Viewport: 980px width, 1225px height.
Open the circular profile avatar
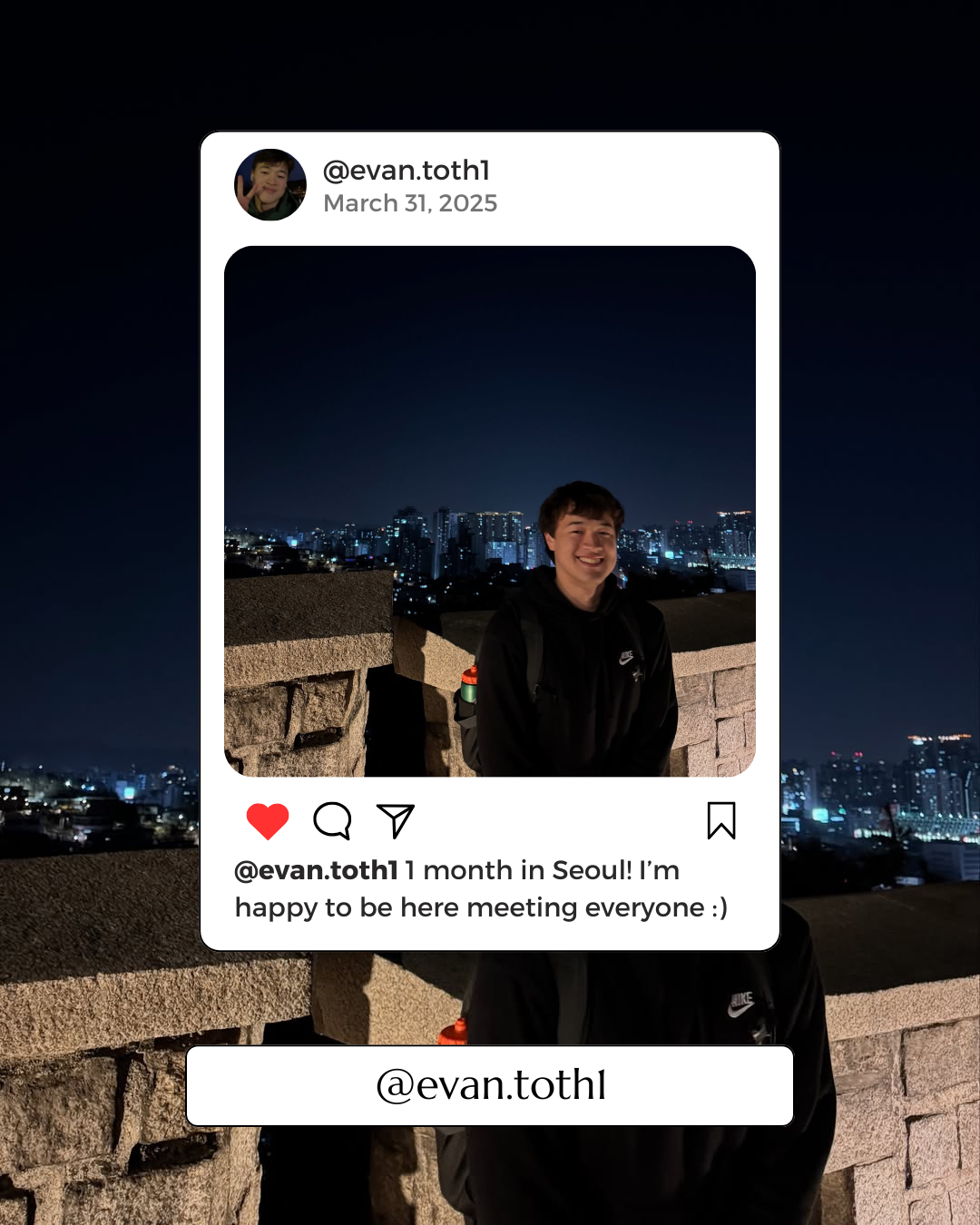click(270, 185)
